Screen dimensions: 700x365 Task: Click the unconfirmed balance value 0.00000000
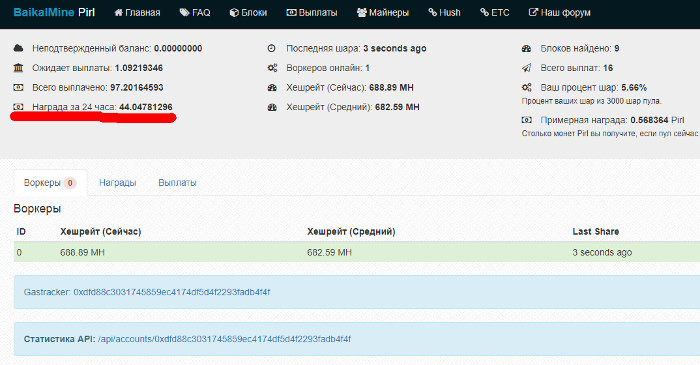click(178, 48)
